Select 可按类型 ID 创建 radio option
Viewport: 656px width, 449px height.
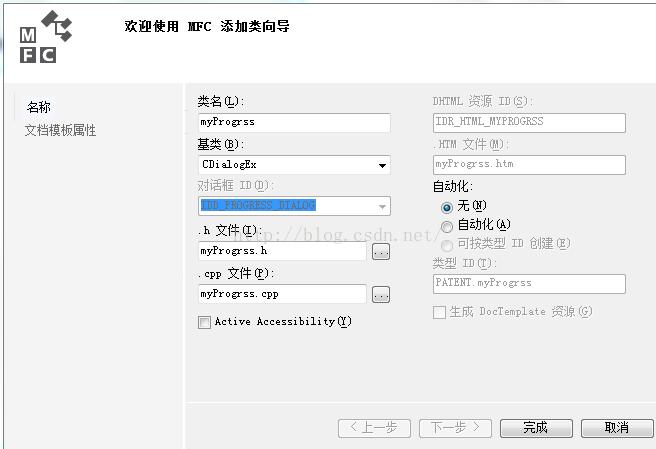tap(447, 245)
